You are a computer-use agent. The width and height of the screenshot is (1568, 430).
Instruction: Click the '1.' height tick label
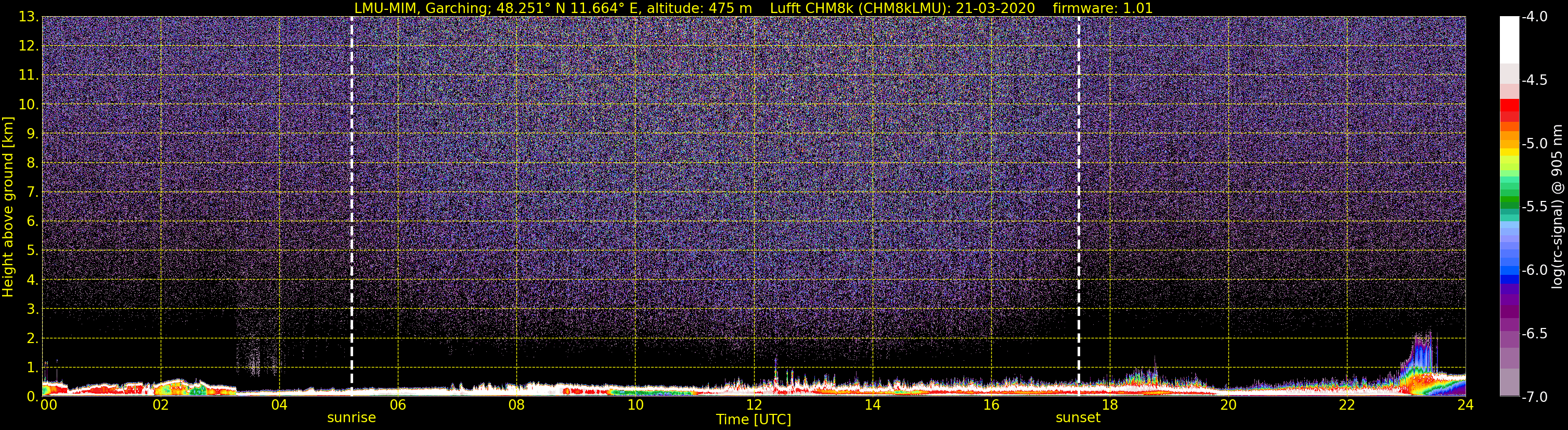(33, 368)
